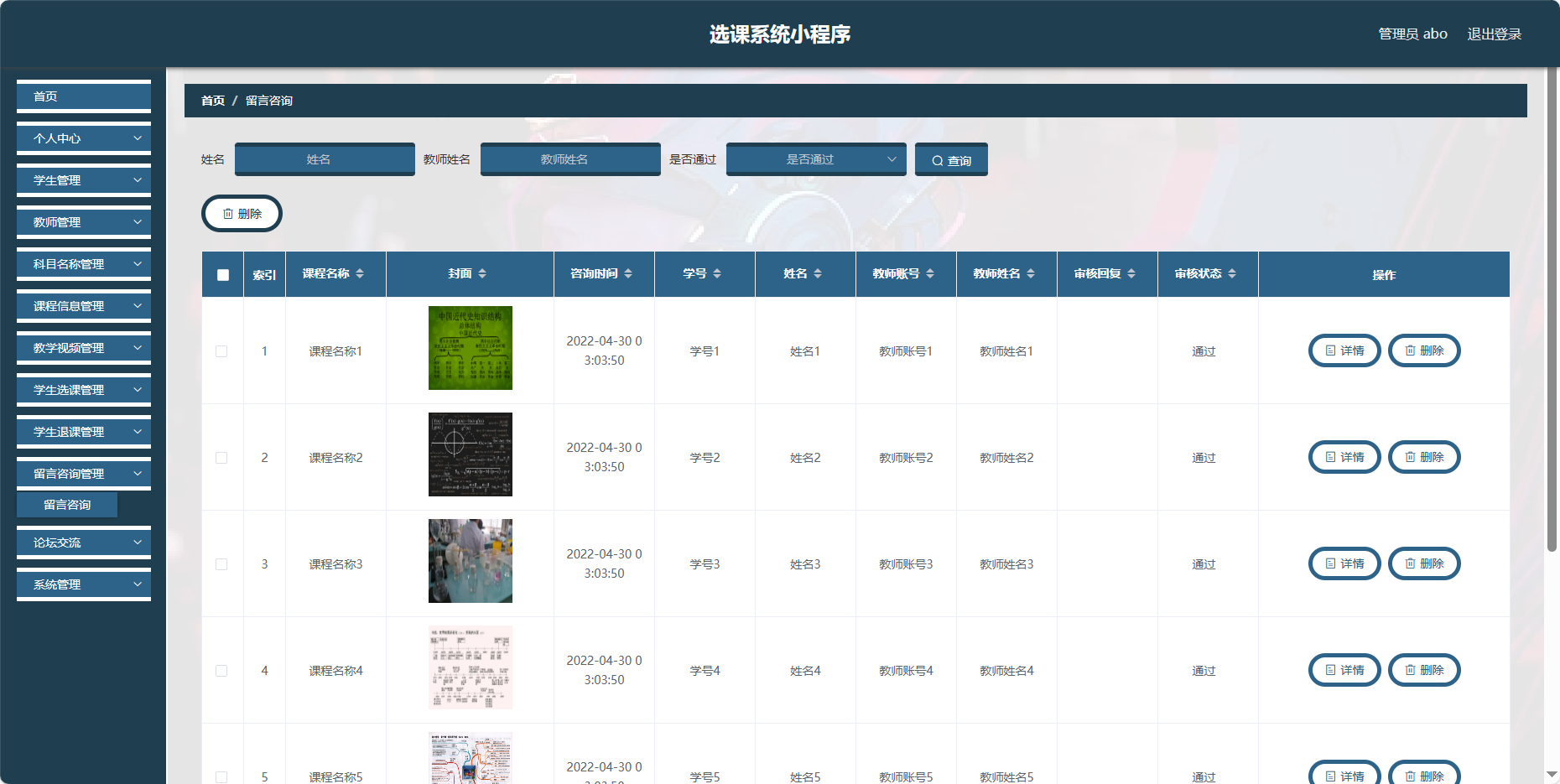Screen dimensions: 1560x784
Task: Expand the 学生退课管理 sidebar menu
Action: (x=84, y=432)
